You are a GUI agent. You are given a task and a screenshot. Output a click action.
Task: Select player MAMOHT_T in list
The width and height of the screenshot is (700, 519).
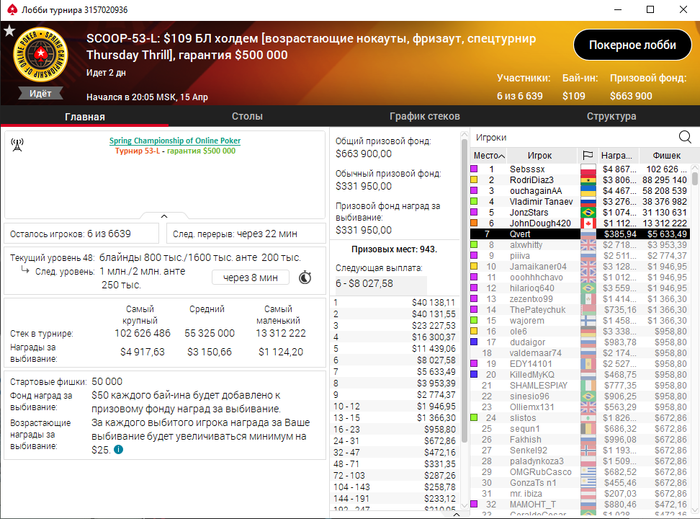[579, 504]
